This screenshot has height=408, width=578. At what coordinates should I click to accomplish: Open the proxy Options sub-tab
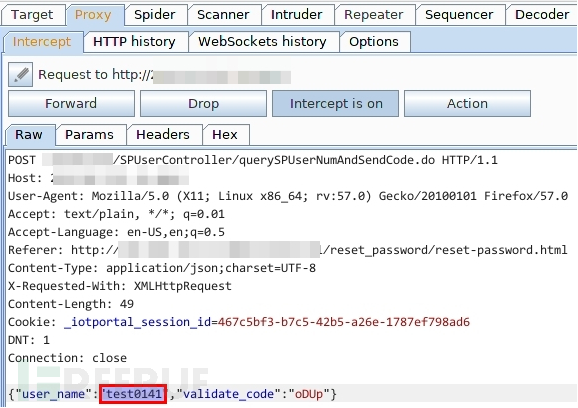pos(374,42)
